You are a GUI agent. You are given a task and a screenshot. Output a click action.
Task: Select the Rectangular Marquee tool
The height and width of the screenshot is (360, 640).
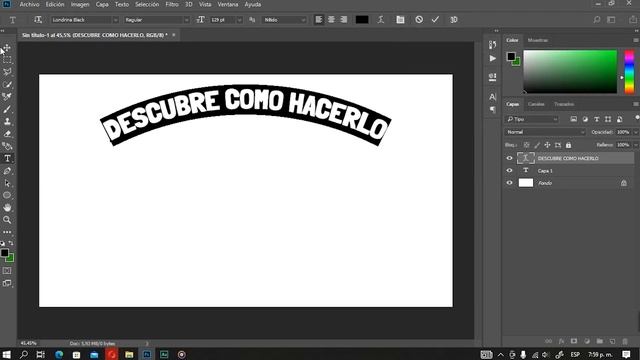(x=7, y=60)
